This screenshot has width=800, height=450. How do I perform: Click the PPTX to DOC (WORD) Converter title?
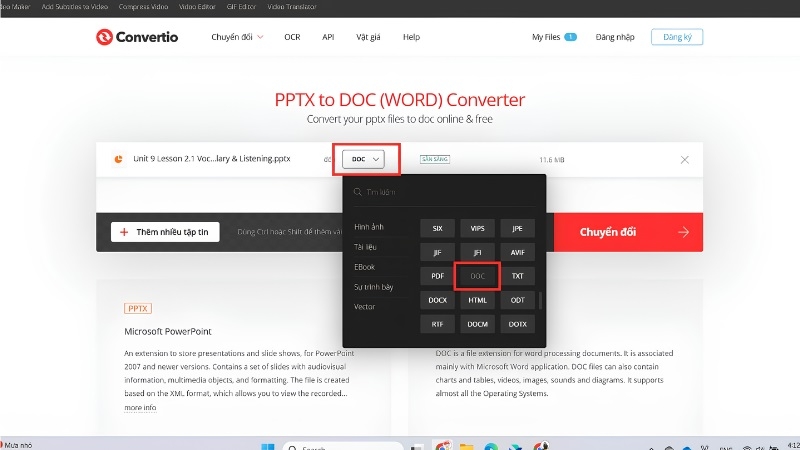399,99
